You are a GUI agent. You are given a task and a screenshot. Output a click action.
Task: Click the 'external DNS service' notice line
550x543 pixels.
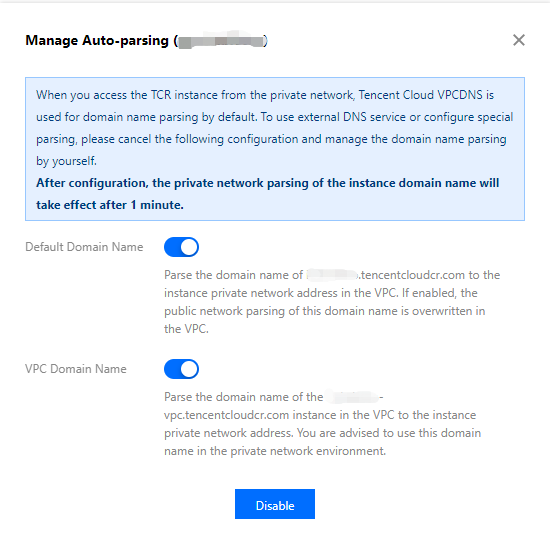[275, 117]
